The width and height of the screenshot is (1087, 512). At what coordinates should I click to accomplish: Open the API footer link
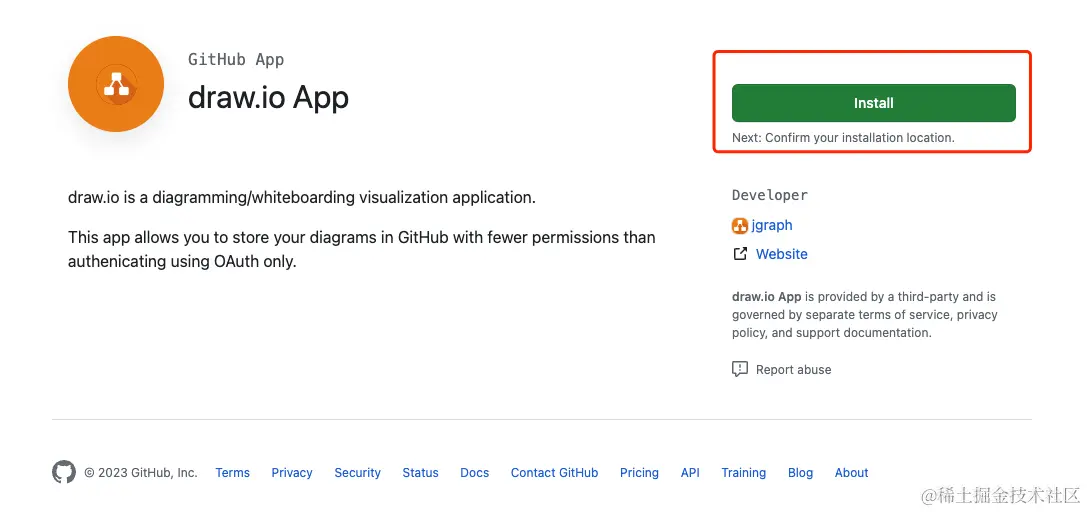tap(690, 473)
